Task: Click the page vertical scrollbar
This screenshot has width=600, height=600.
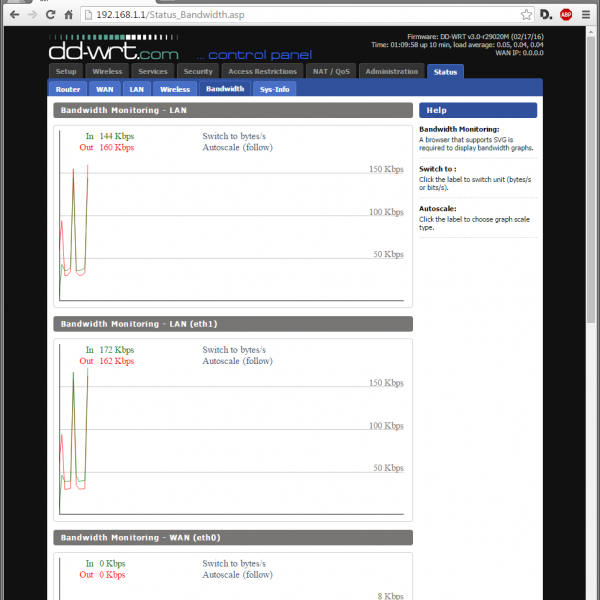Action: click(593, 200)
